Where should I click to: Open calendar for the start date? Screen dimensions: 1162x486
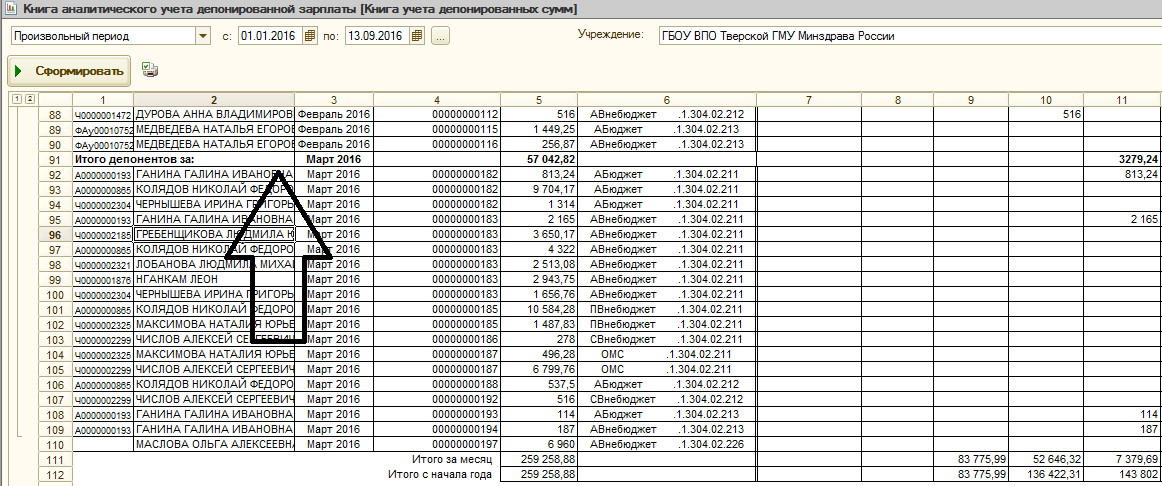[309, 36]
